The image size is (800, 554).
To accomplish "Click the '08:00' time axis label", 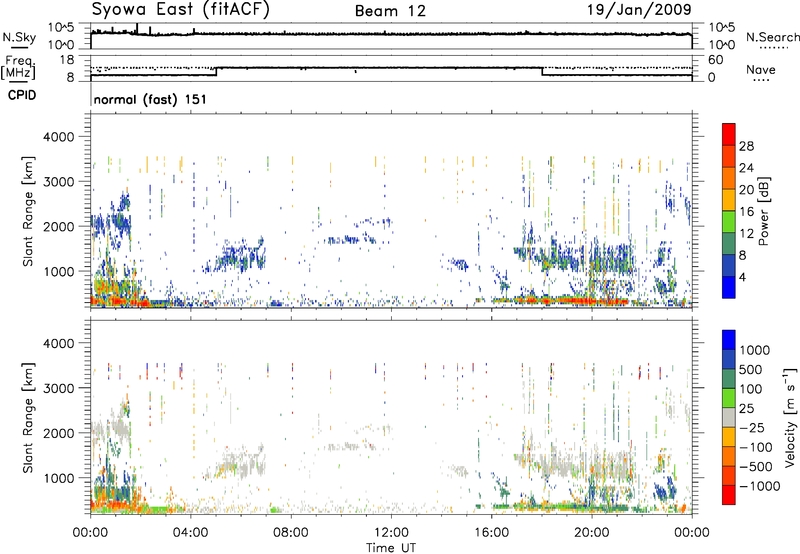I will pyautogui.click(x=291, y=533).
